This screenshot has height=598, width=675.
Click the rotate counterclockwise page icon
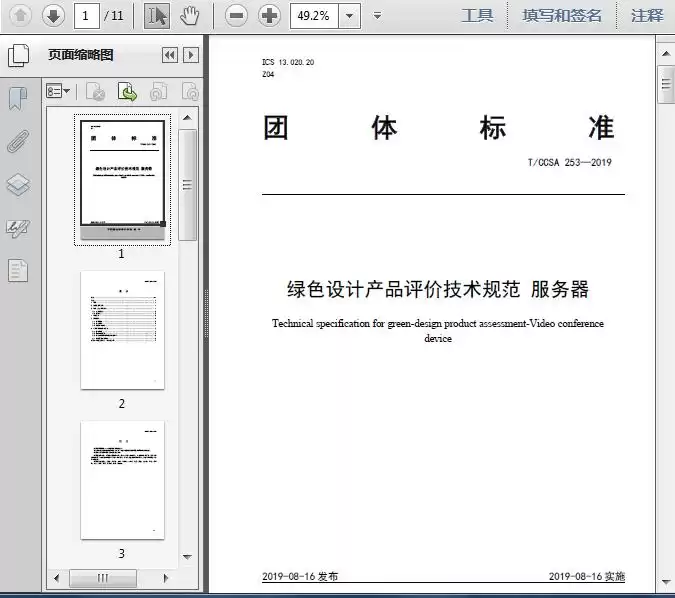pos(158,91)
